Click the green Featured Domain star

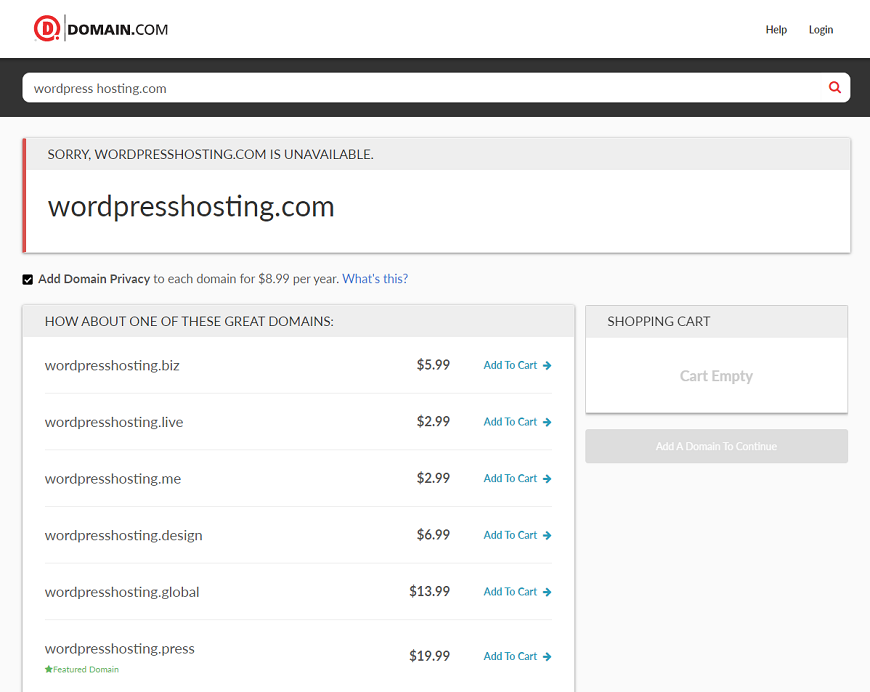(x=49, y=669)
